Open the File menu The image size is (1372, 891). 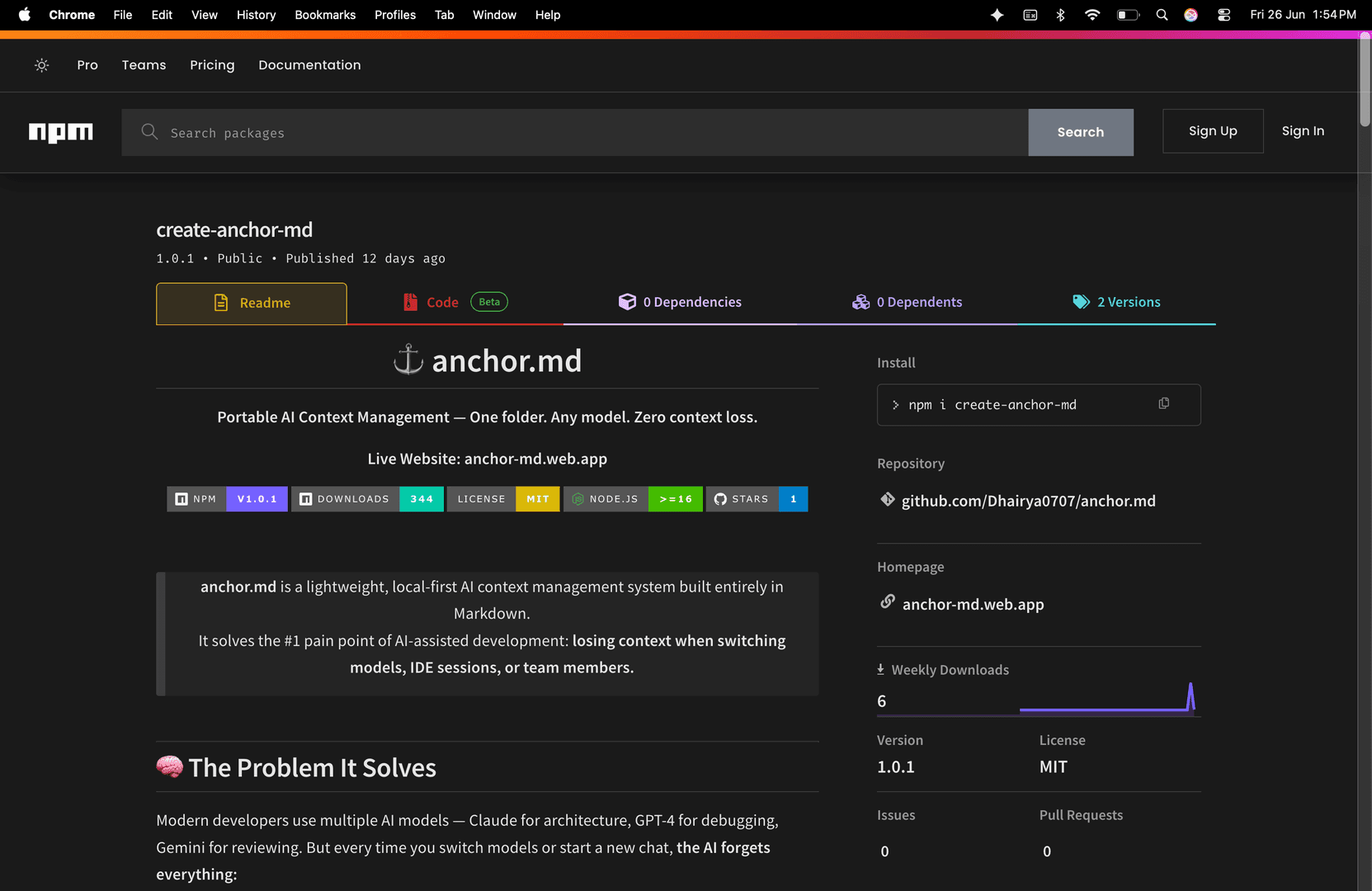[123, 15]
